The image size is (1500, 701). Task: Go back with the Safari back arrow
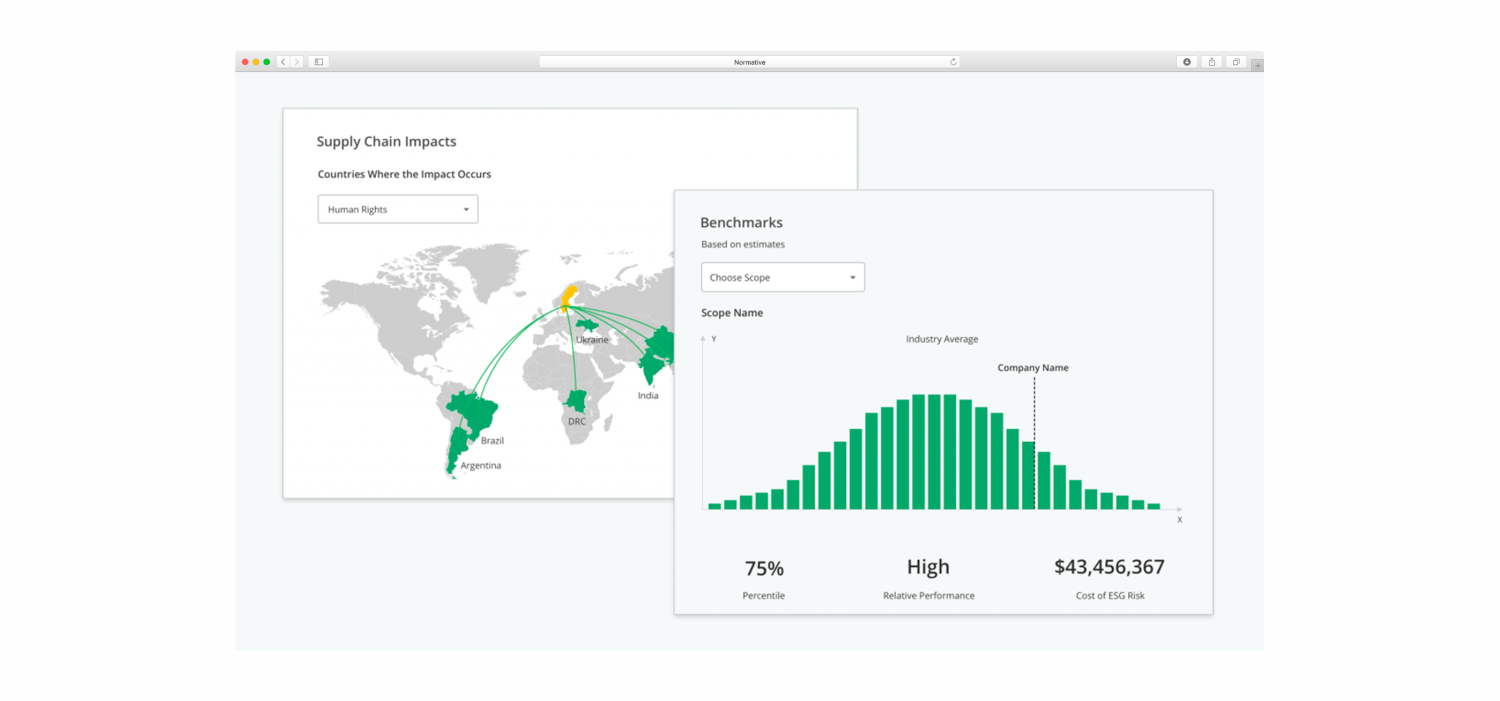[x=284, y=62]
